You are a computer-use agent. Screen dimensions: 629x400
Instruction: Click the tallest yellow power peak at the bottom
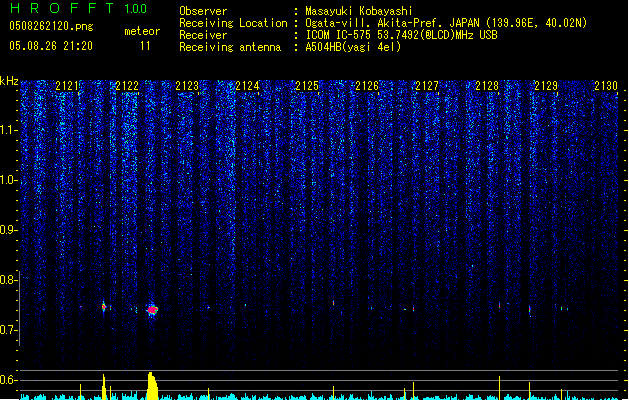click(x=152, y=386)
